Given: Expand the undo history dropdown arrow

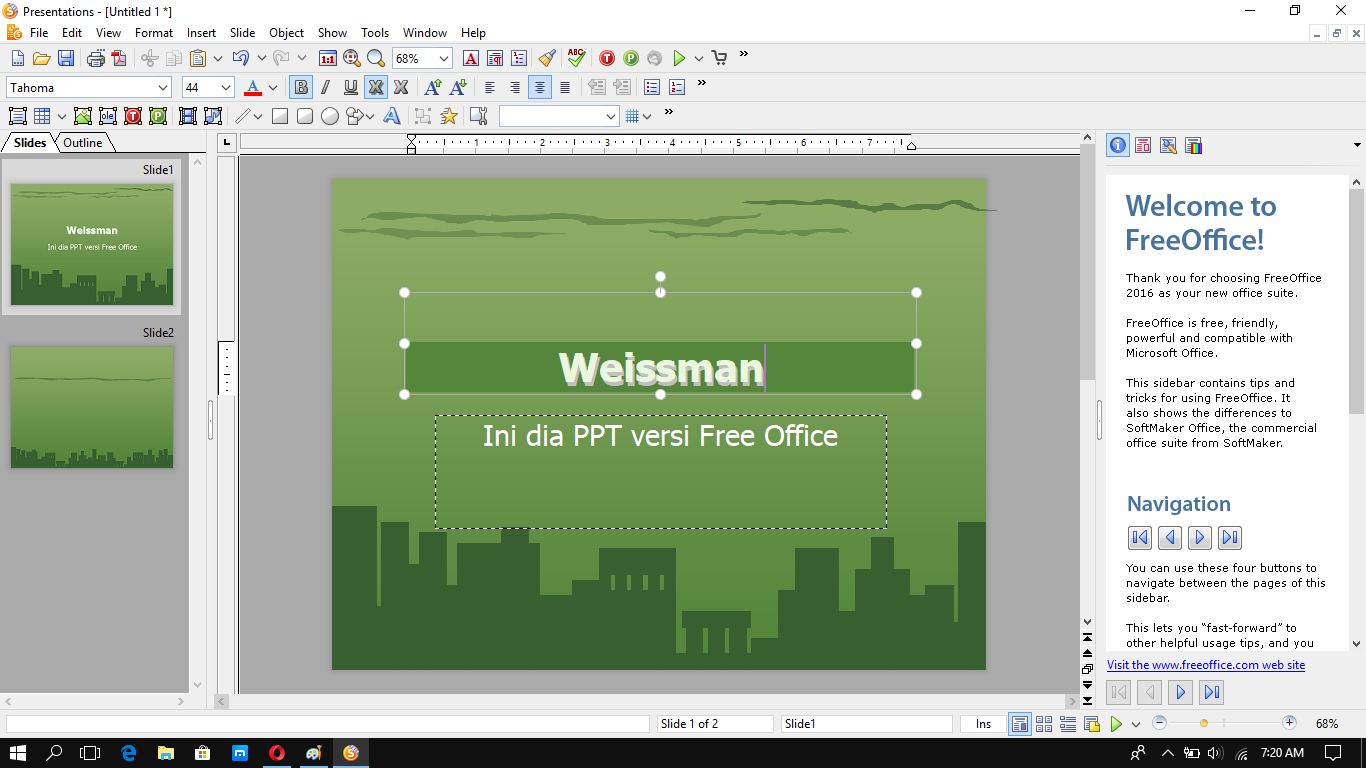Looking at the screenshot, I should [x=262, y=58].
